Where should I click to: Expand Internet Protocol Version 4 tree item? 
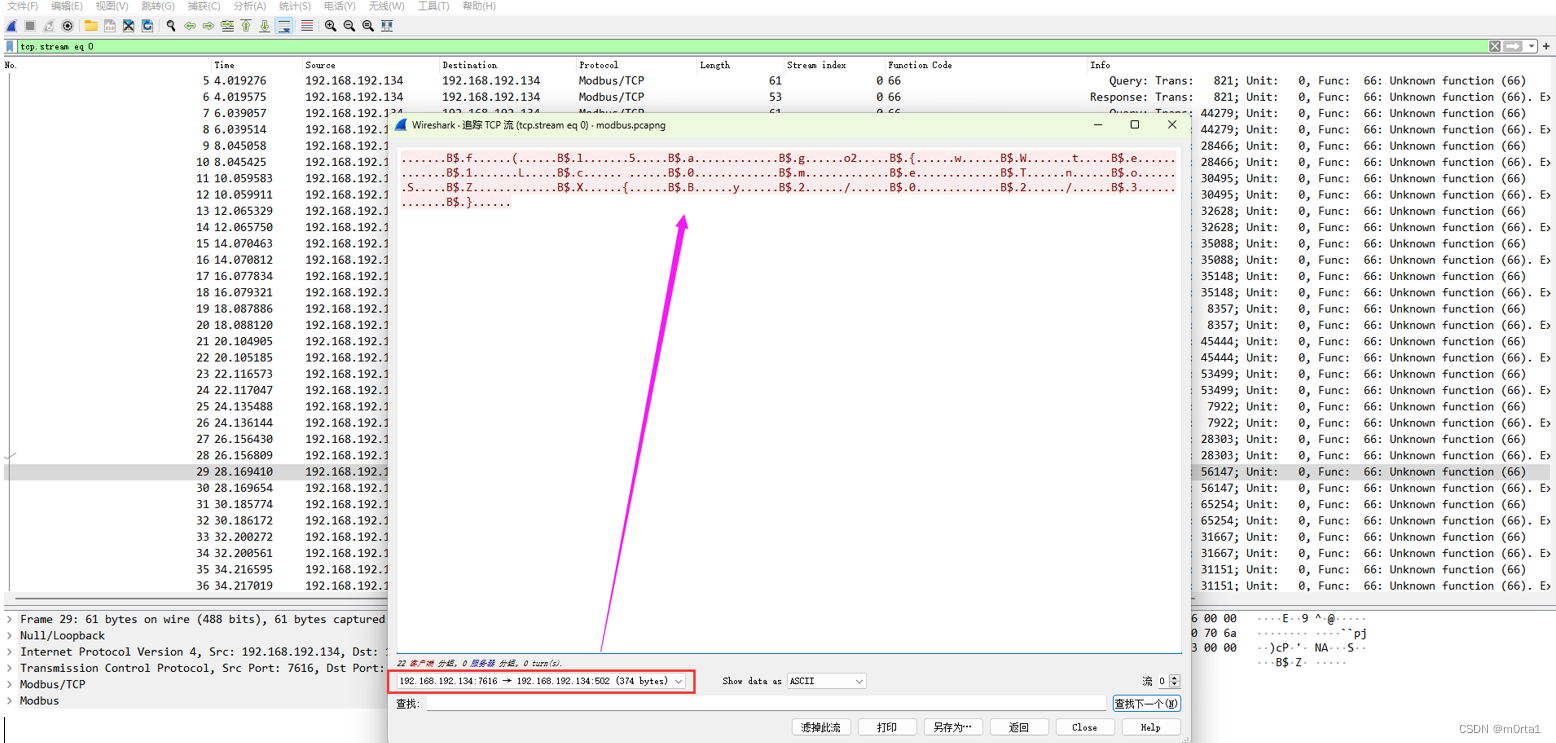click(x=10, y=652)
